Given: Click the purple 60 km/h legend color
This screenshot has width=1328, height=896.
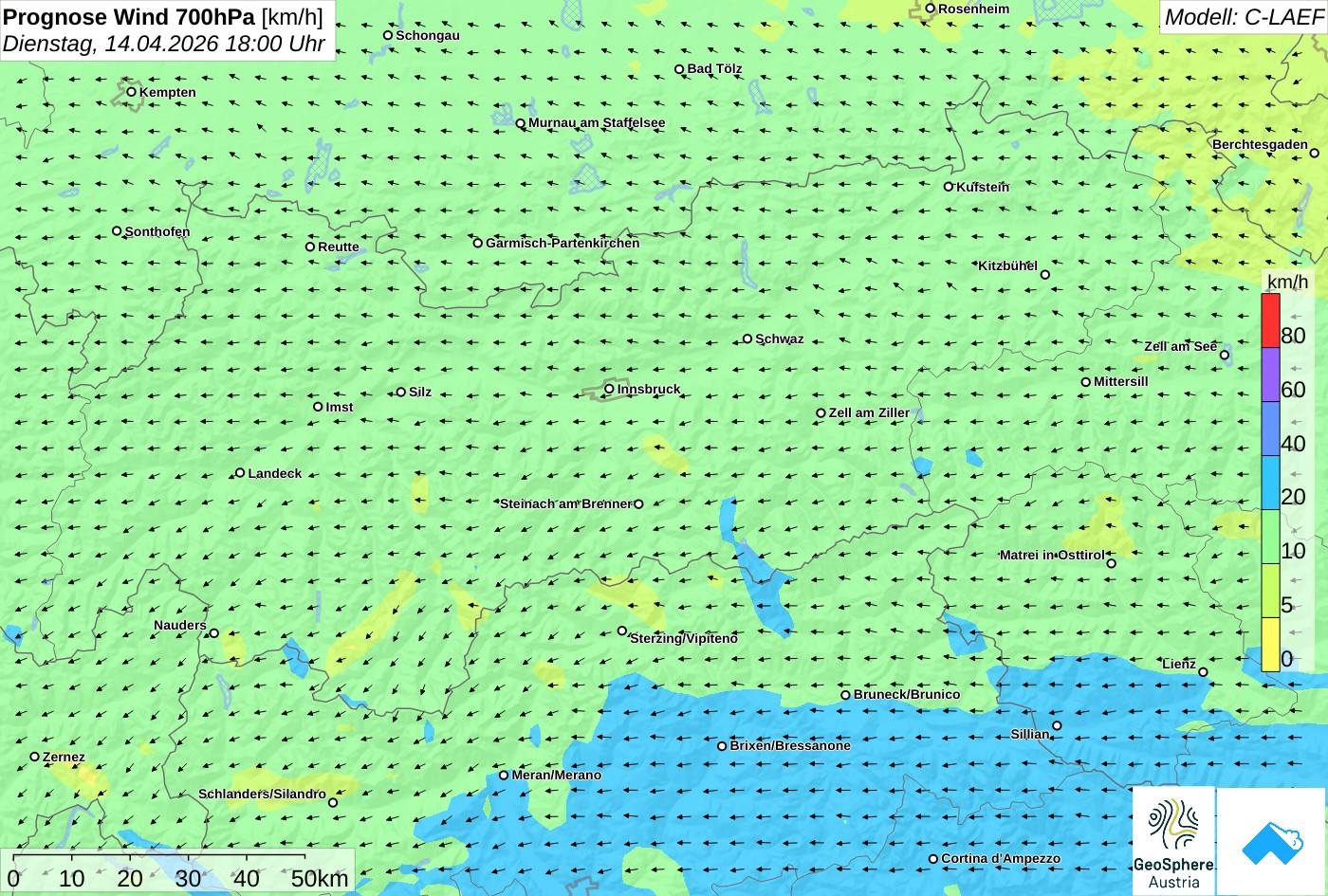Looking at the screenshot, I should tap(1270, 375).
